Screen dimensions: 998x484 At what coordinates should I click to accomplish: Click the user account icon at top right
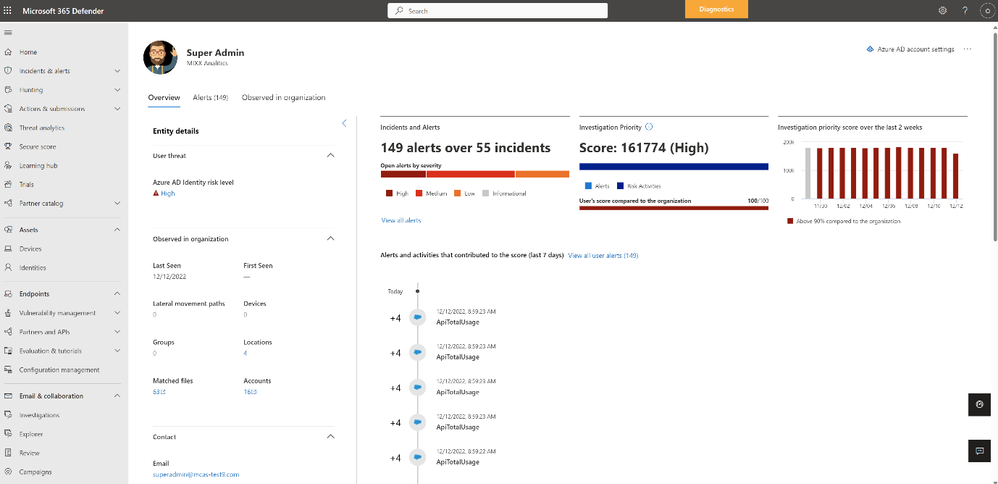click(987, 10)
